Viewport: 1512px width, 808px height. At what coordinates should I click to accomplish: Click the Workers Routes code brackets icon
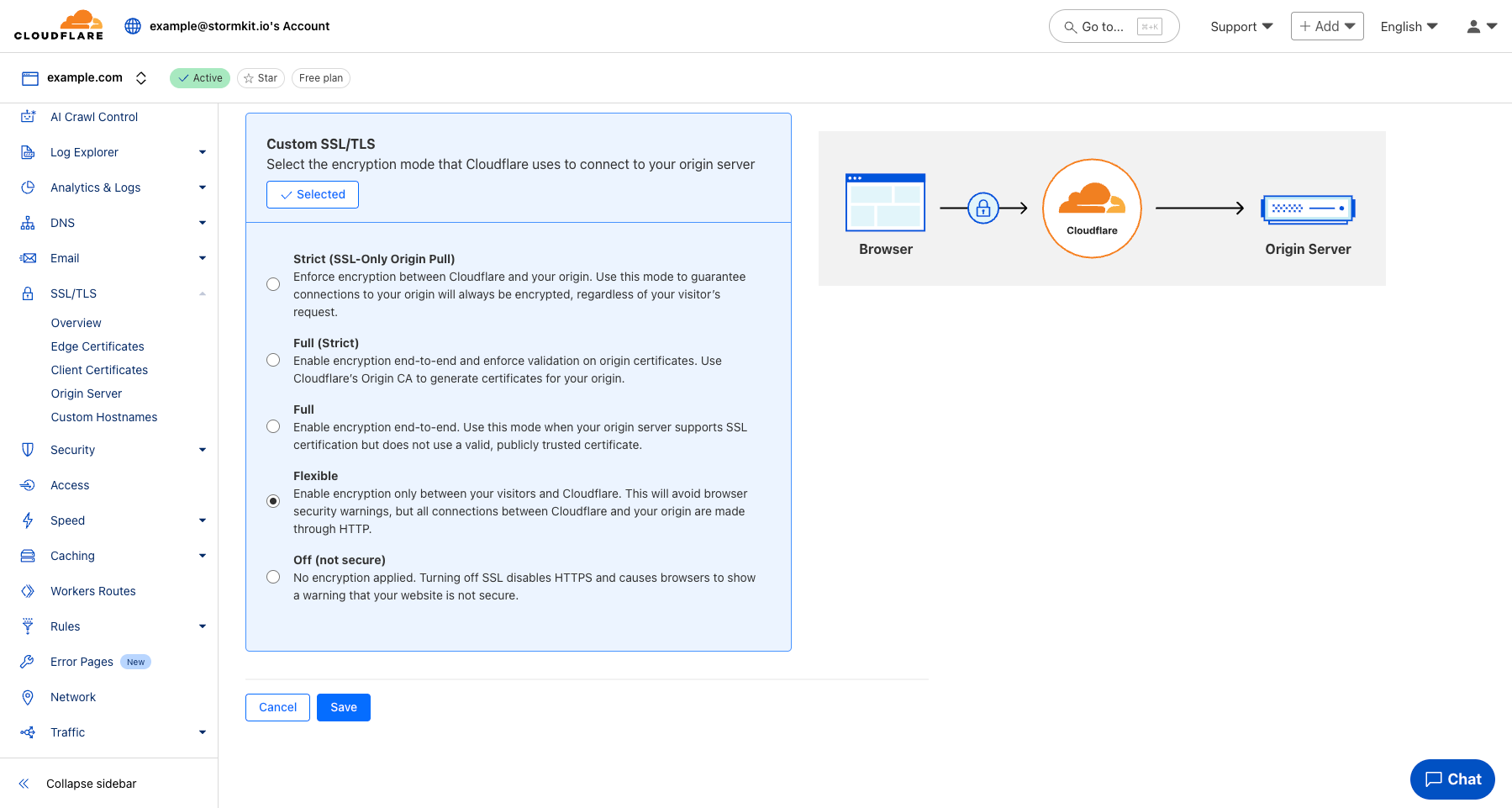[x=28, y=590]
